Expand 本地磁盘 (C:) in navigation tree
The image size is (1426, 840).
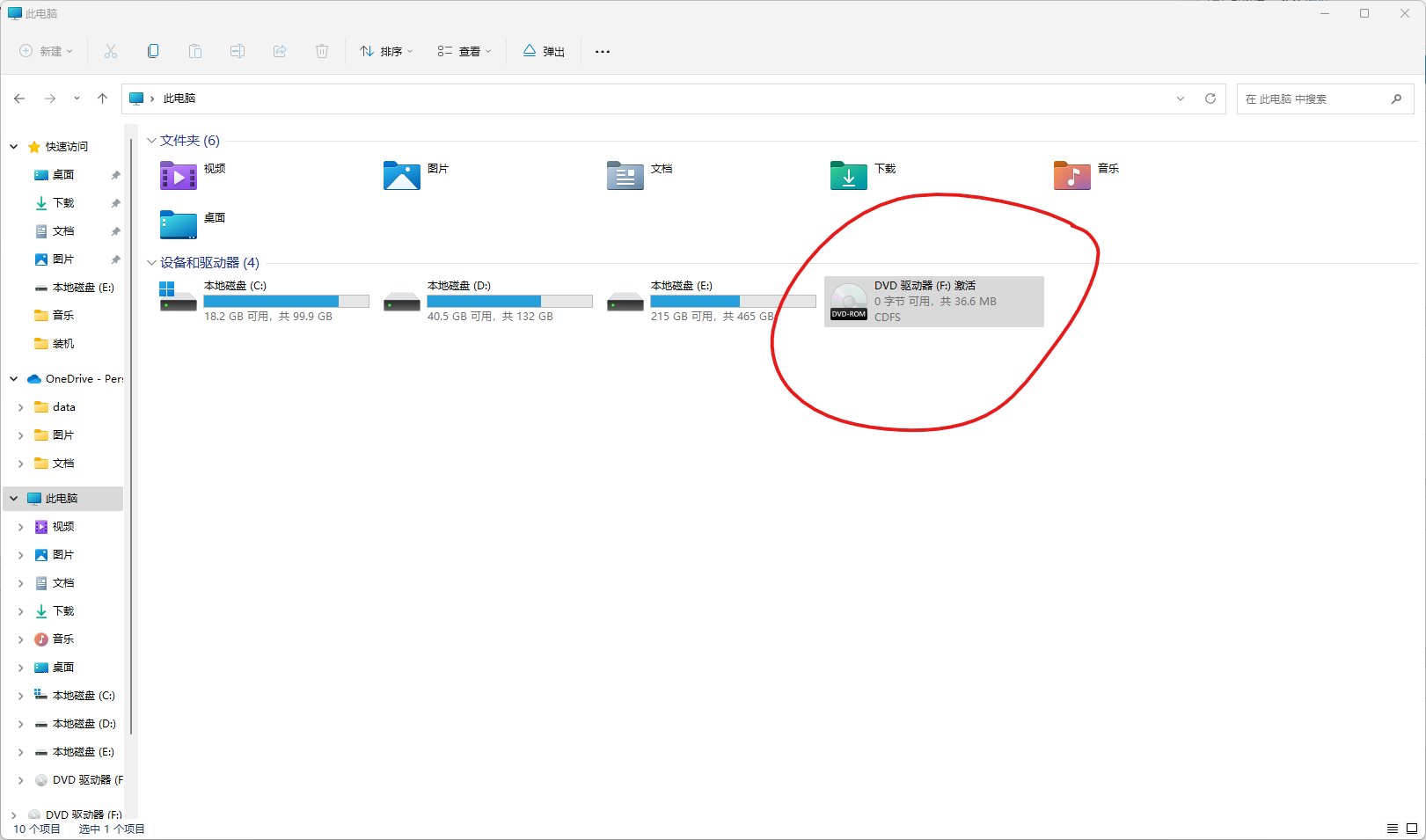point(21,696)
